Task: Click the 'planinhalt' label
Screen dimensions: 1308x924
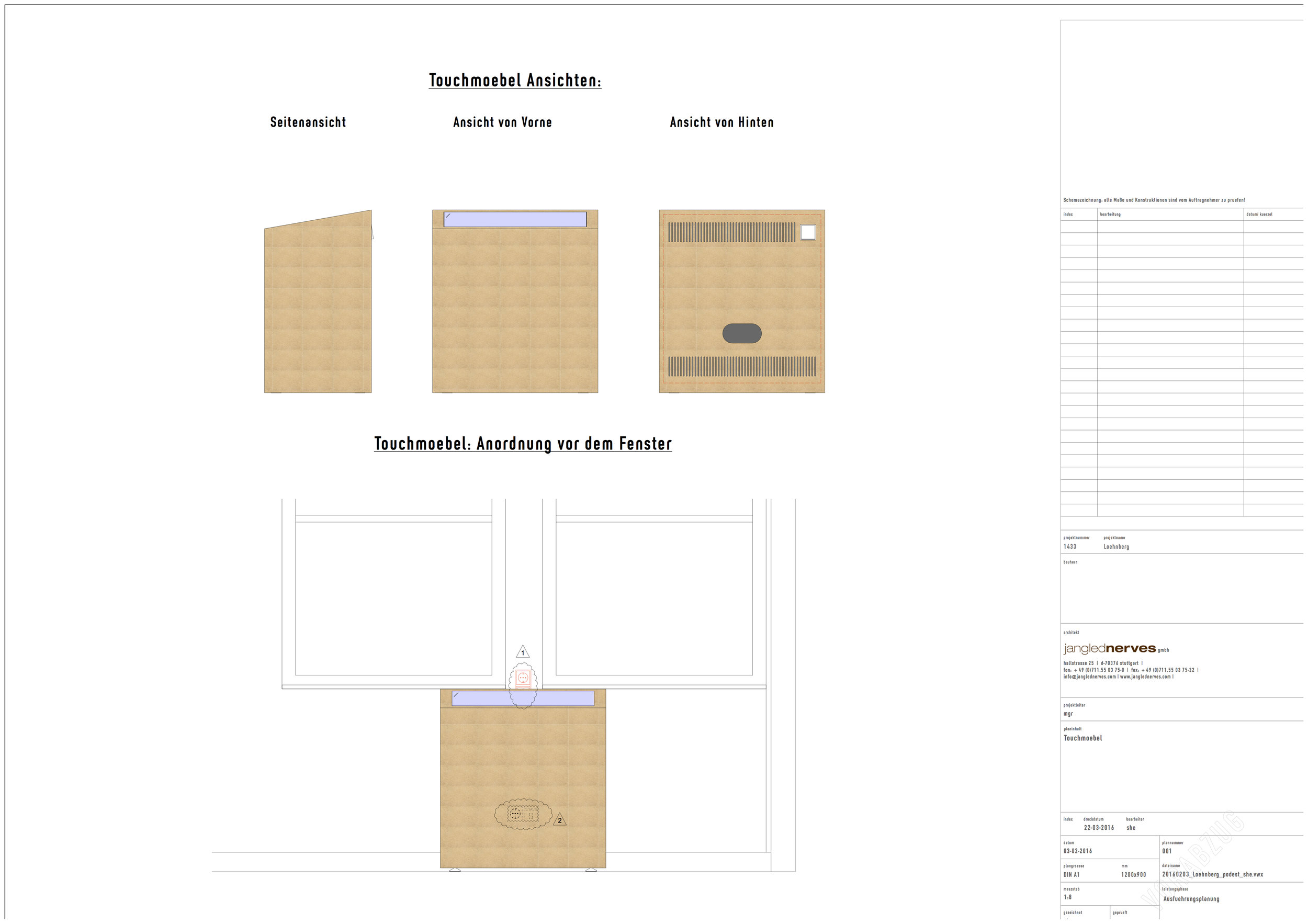Action: click(x=1072, y=729)
